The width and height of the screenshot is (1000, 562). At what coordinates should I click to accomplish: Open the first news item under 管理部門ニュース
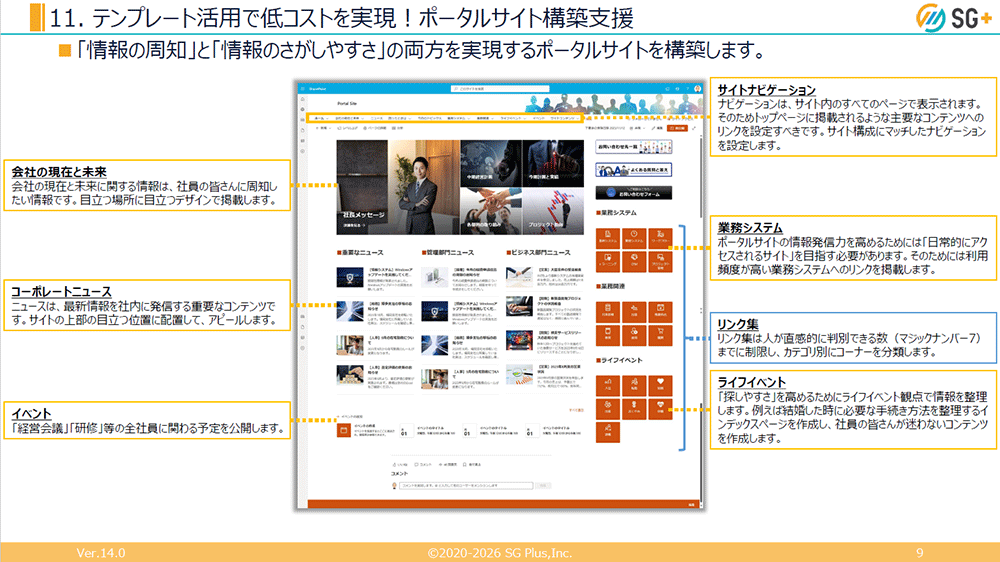tap(459, 278)
